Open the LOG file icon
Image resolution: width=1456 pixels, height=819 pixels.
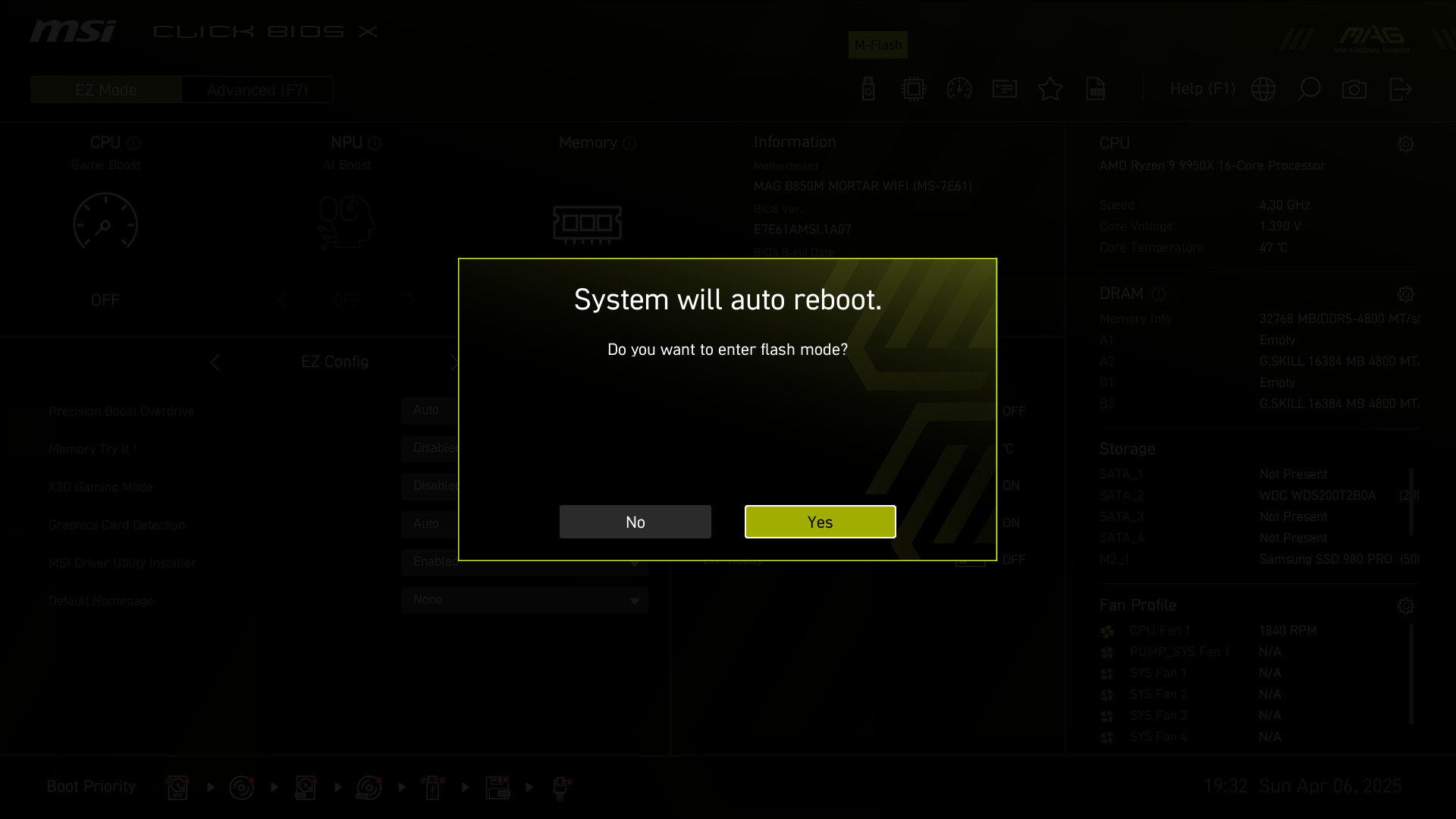(x=1096, y=89)
